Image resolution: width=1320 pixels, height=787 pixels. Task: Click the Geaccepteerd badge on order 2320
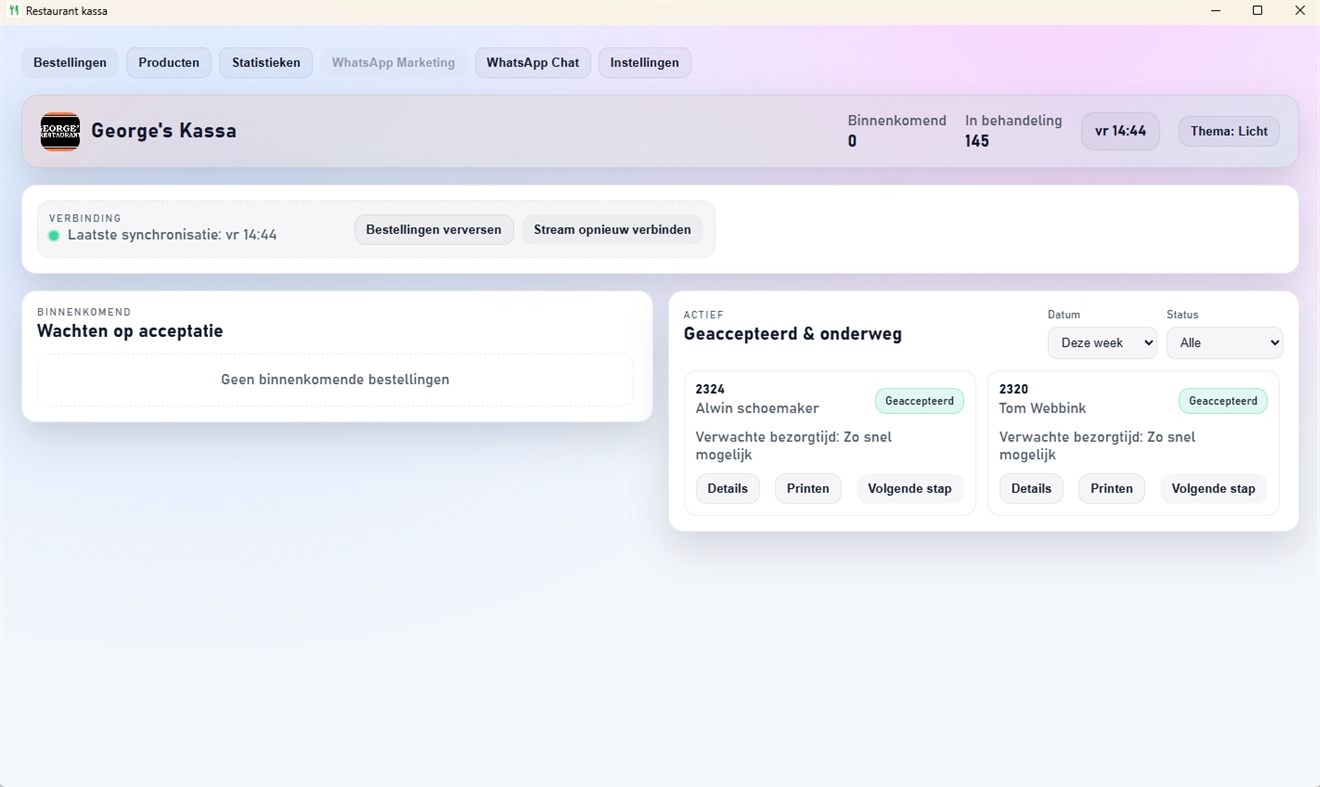click(1223, 401)
